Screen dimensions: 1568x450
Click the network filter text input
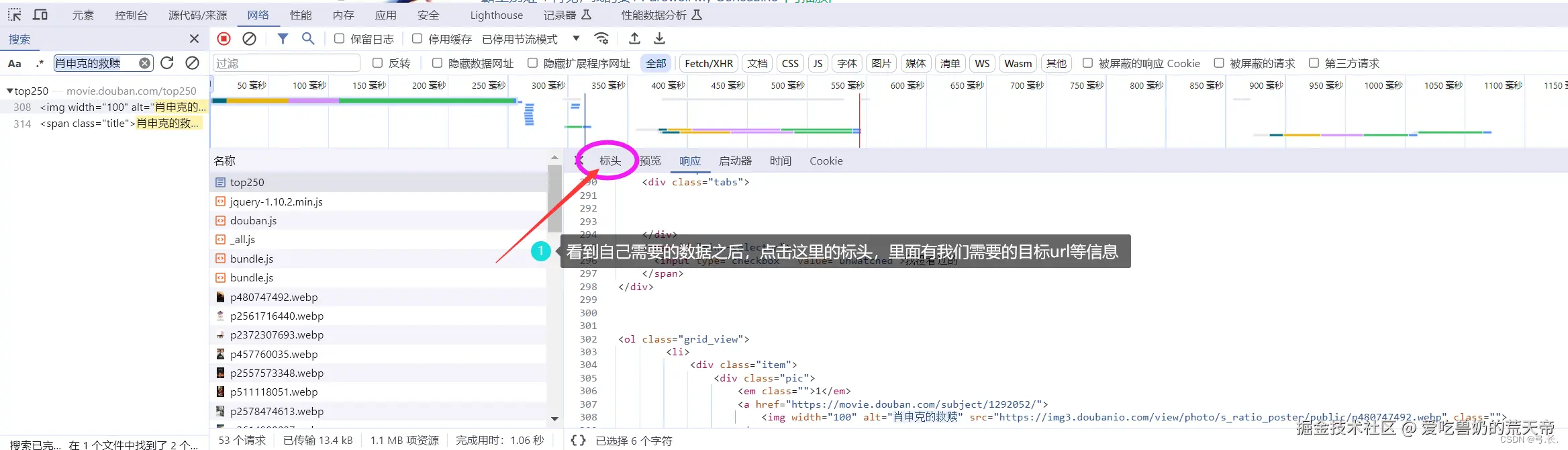[287, 63]
